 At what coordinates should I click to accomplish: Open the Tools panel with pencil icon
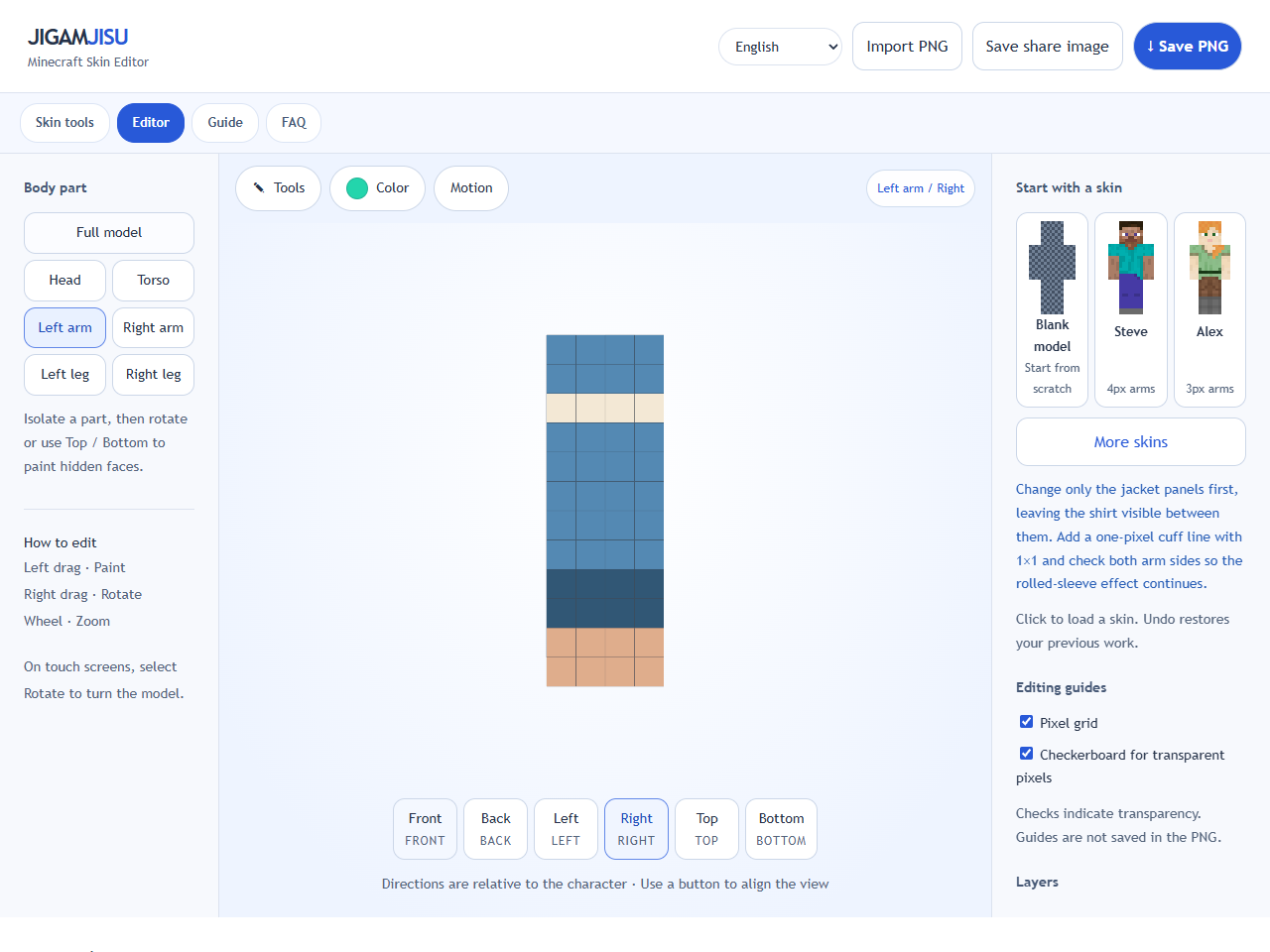[278, 188]
